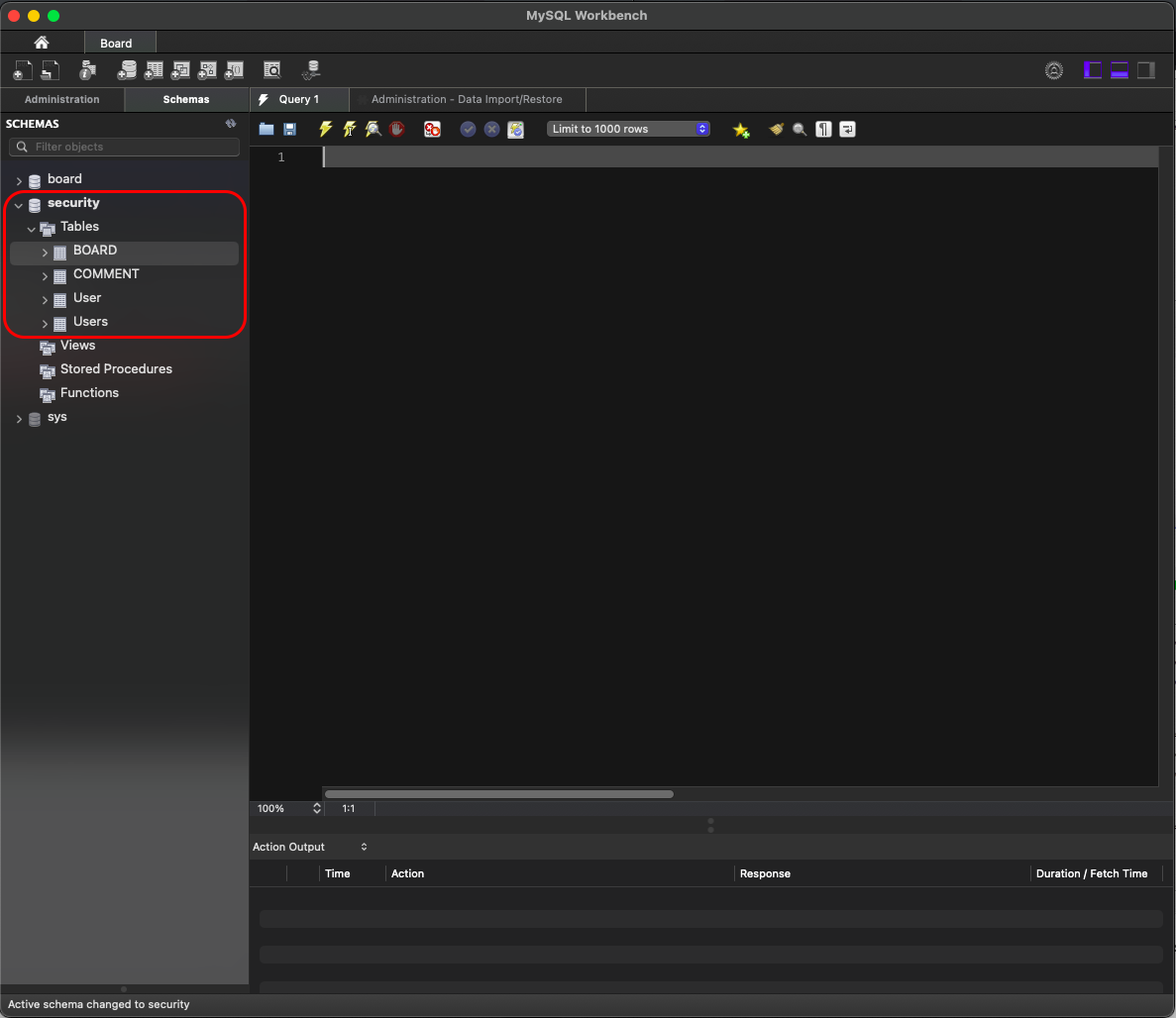Place cursor in SQL editor line 1
Screen dimensions: 1176x1018
tap(739, 157)
